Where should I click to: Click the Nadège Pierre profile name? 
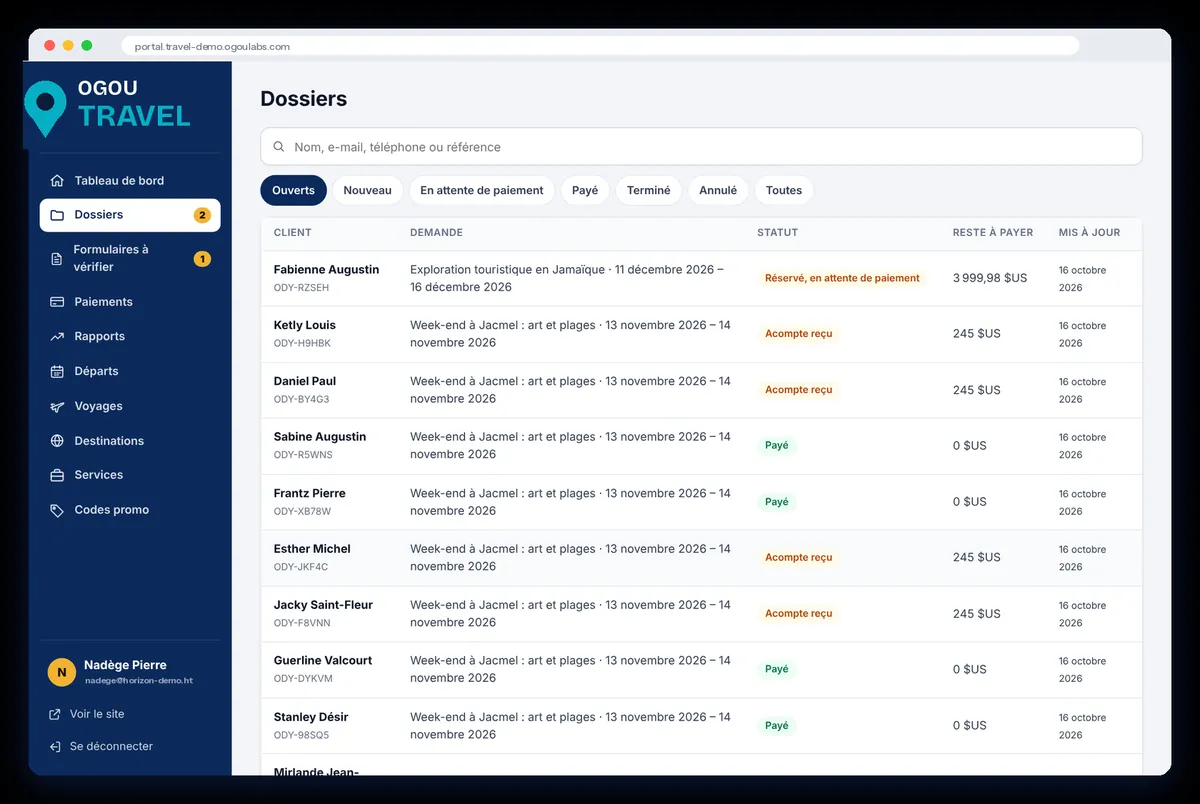(125, 665)
